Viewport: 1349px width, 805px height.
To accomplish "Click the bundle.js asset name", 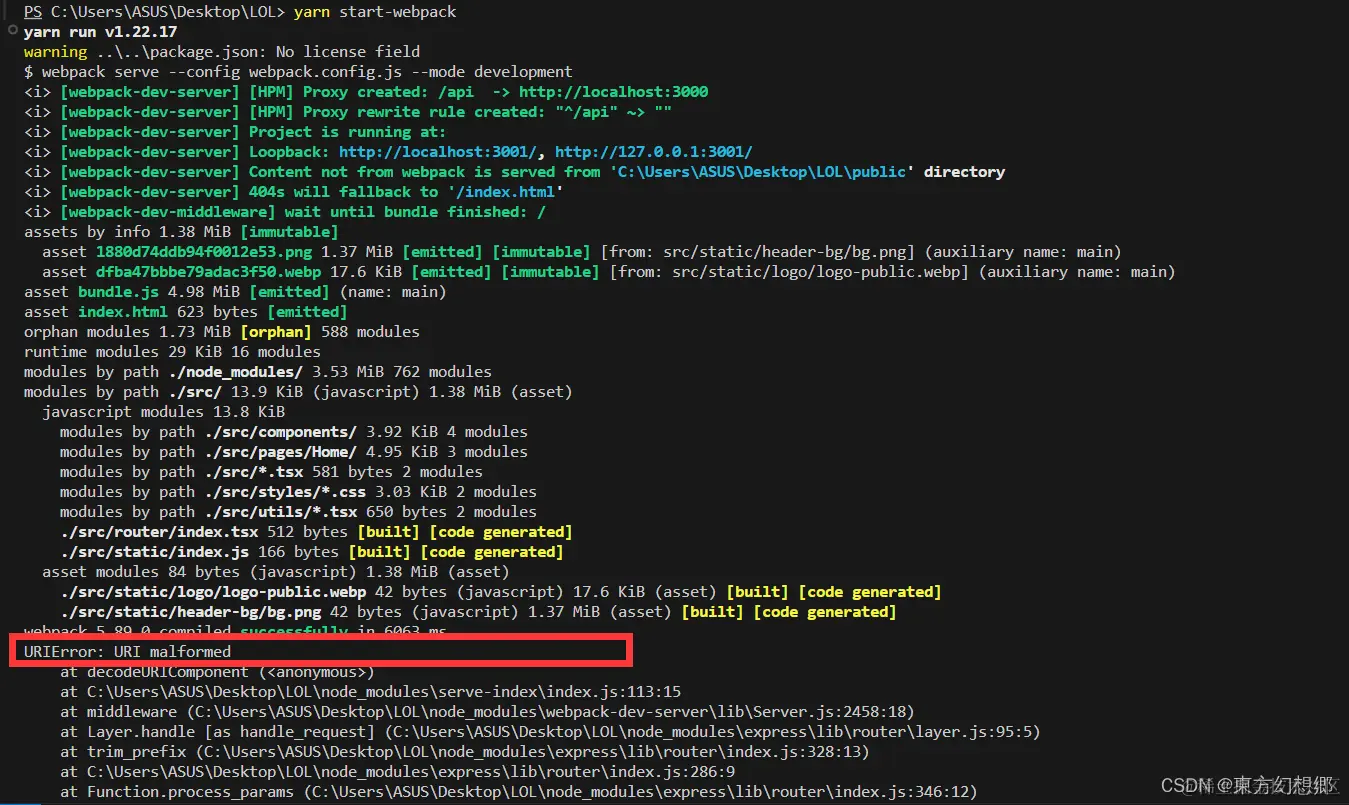I will click(118, 292).
